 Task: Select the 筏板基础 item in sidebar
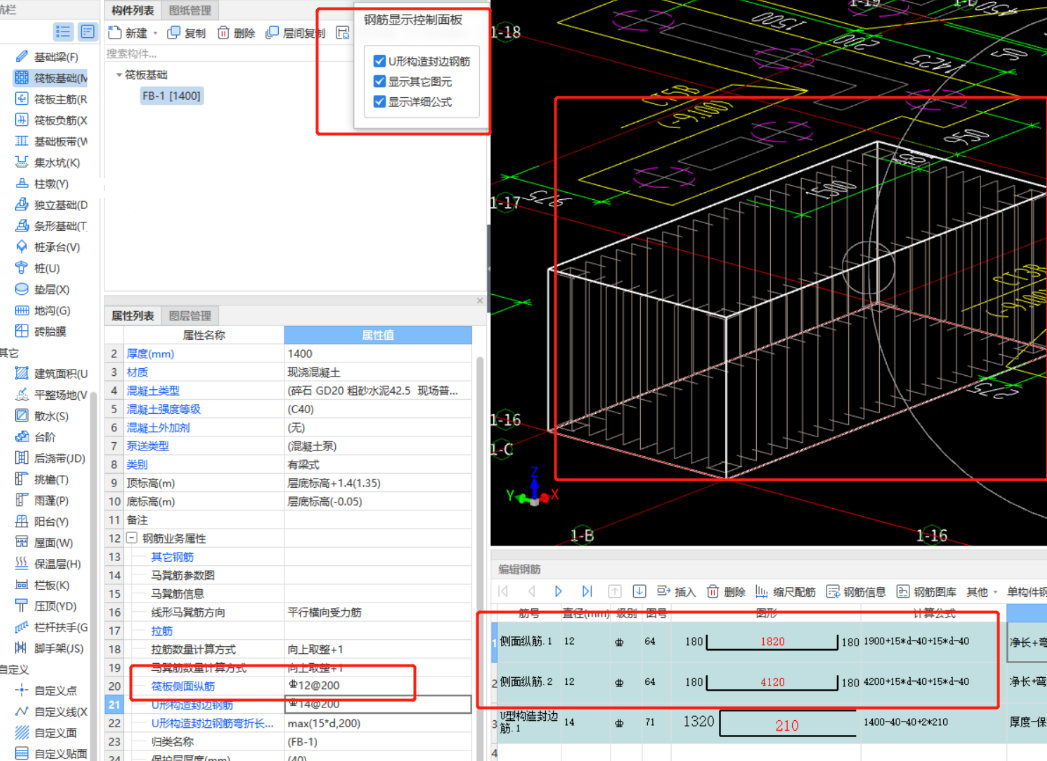click(51, 78)
